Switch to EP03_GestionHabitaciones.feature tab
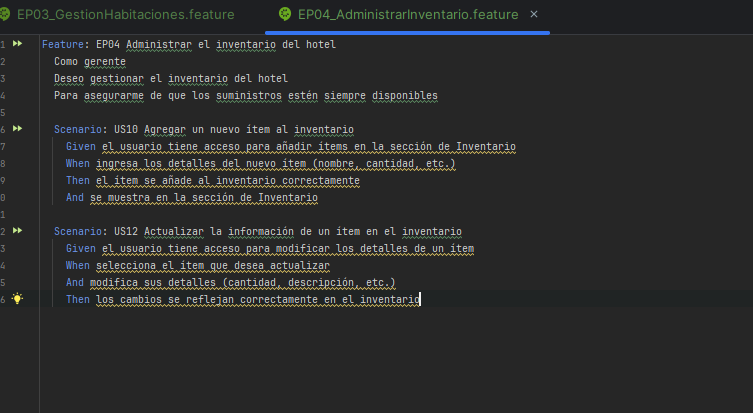753x413 pixels. pyautogui.click(x=126, y=14)
